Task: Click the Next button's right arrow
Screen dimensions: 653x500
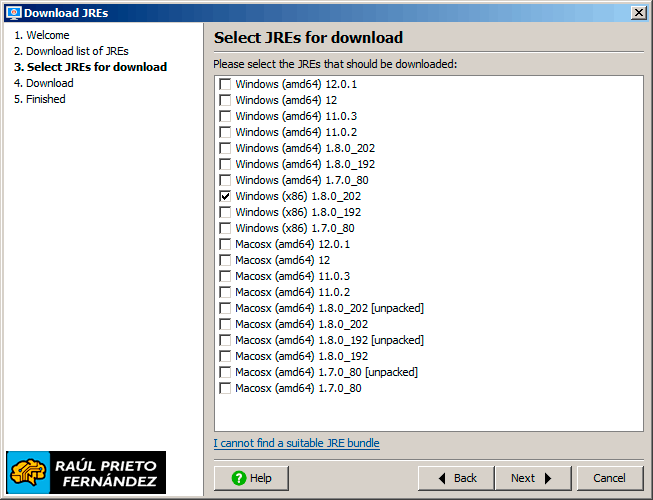Action: (x=549, y=478)
